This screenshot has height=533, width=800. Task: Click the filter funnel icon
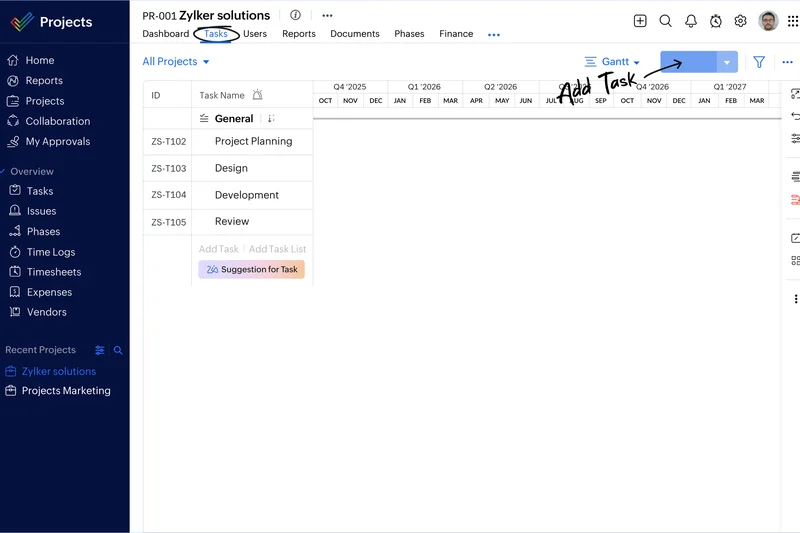[x=759, y=62]
